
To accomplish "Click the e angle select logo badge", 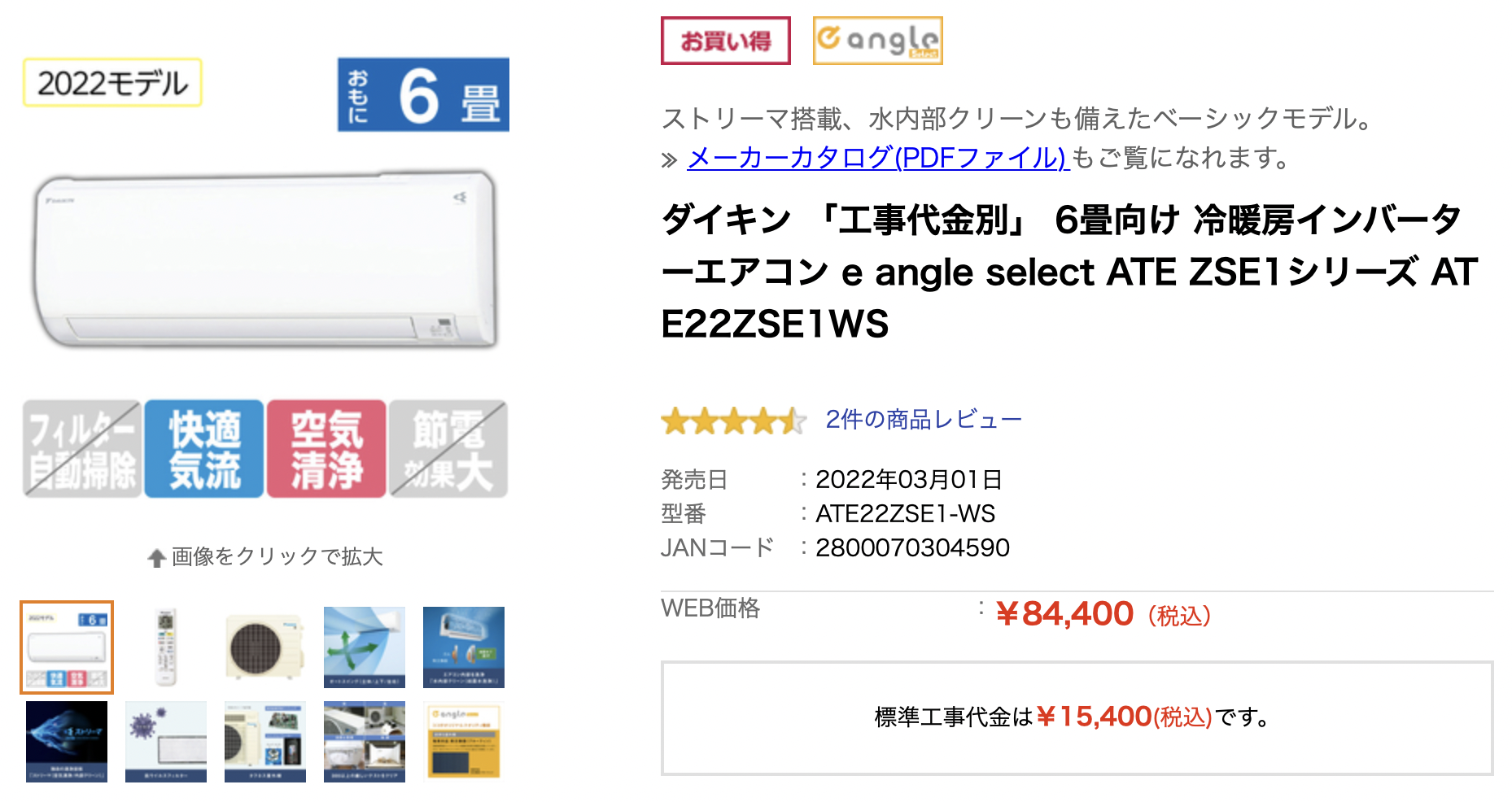I will 877,41.
